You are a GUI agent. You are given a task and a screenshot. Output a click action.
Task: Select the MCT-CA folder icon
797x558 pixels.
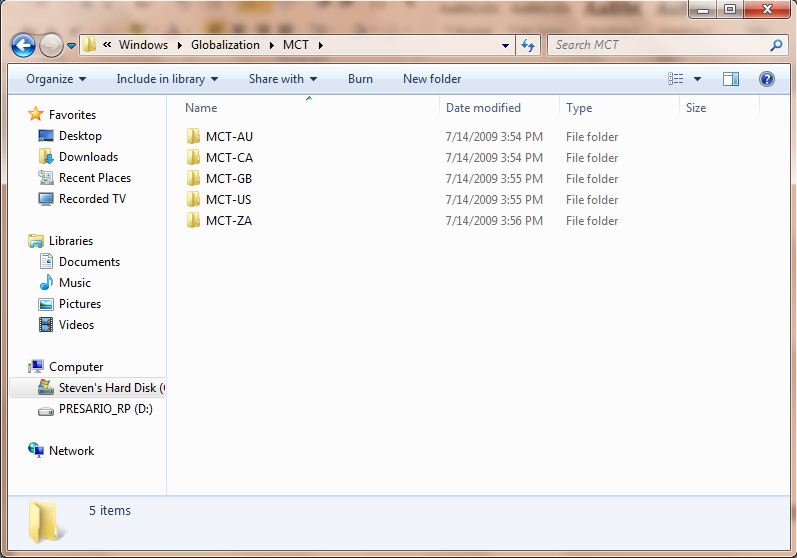(193, 157)
